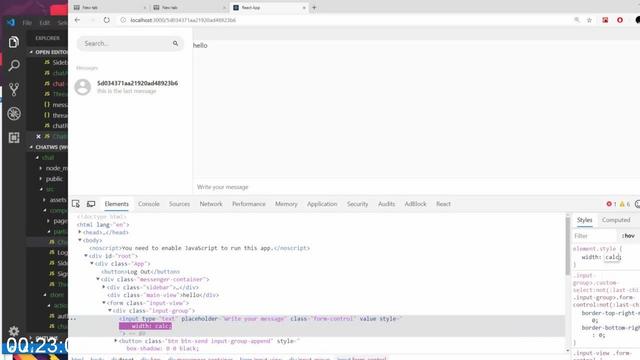This screenshot has width=640, height=360.
Task: Reload the page with refresh icon
Action: [x=107, y=20]
